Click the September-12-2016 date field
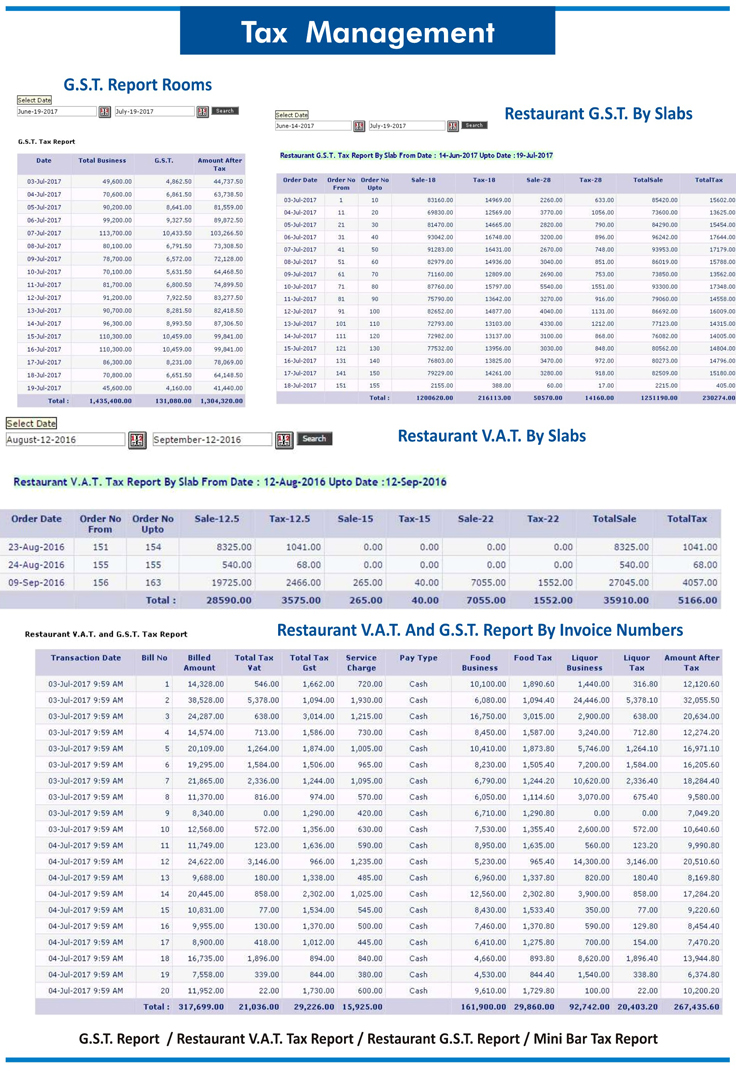Viewport: 736px width, 1071px height. [212, 440]
